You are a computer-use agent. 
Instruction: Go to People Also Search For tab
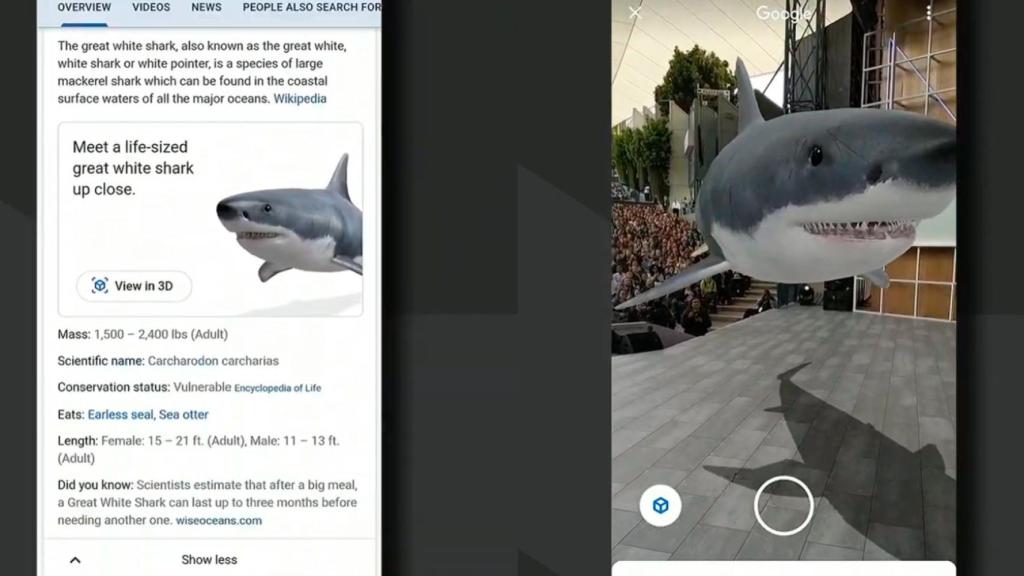(x=311, y=7)
